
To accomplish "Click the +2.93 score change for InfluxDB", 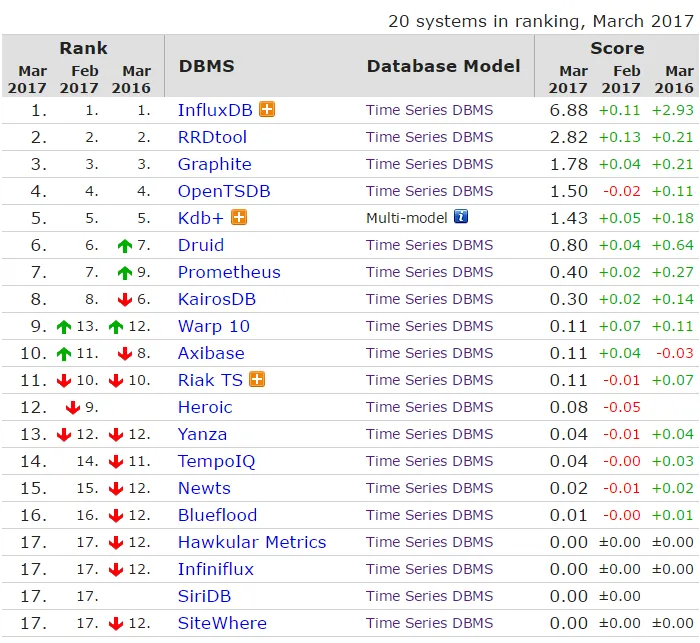I will coord(672,110).
